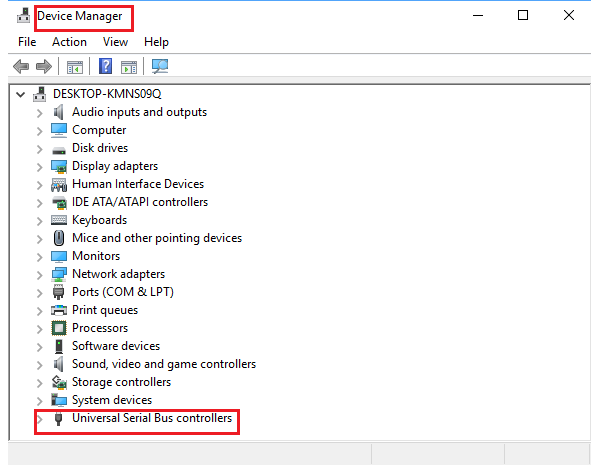This screenshot has width=600, height=465.
Task: Collapse the DESKTOP-KMNS09Q root node
Action: click(21, 94)
